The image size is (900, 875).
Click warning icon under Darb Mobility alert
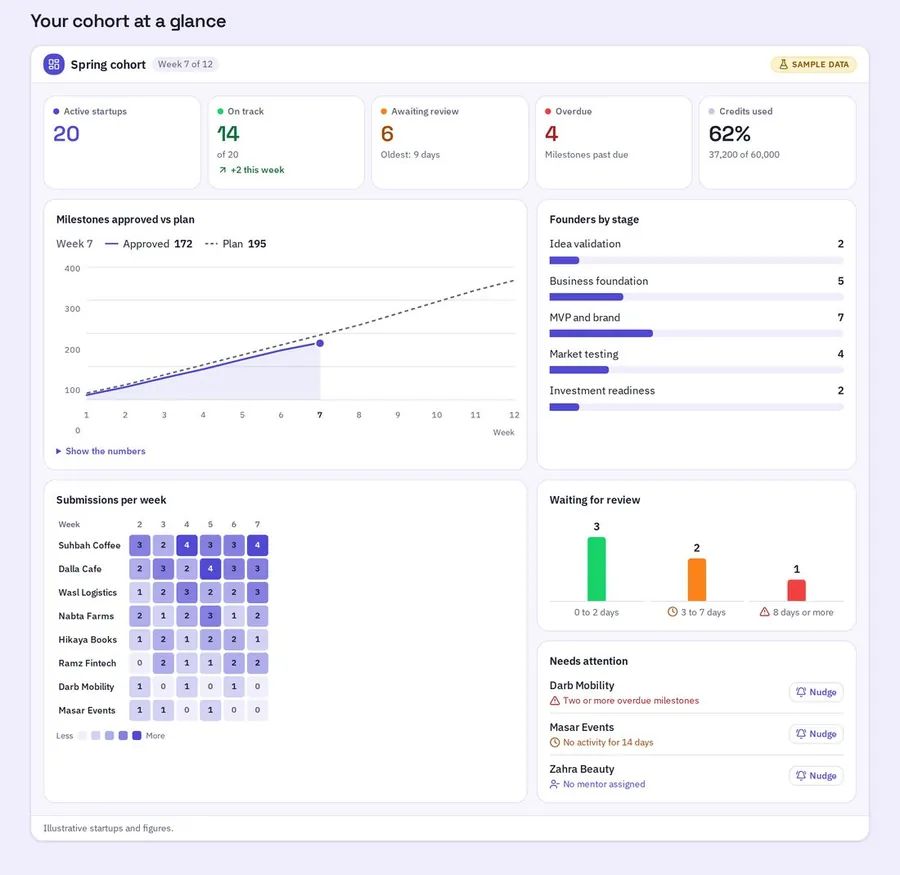[554, 700]
